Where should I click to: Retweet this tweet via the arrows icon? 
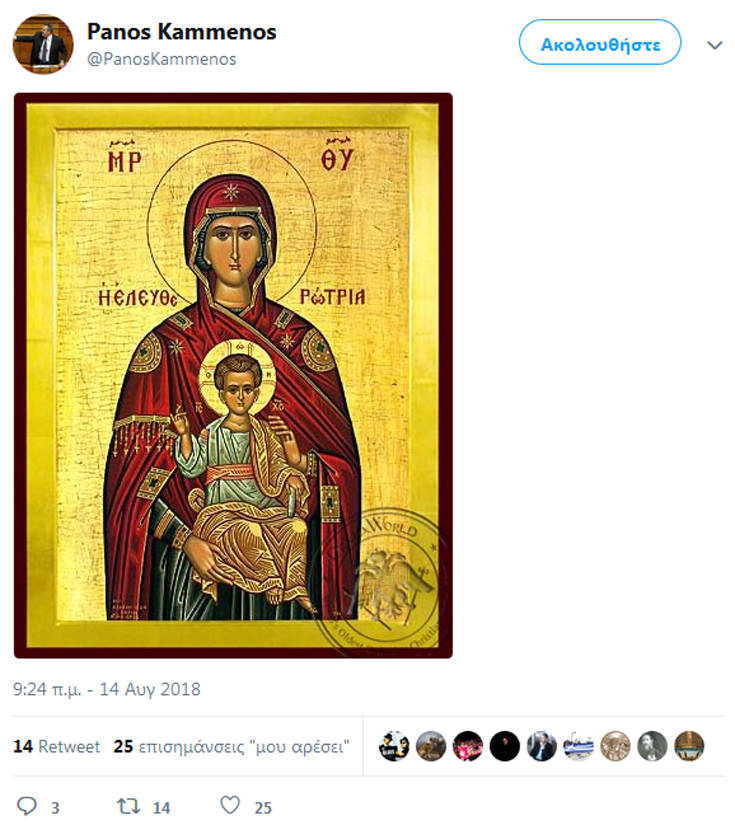coord(128,806)
